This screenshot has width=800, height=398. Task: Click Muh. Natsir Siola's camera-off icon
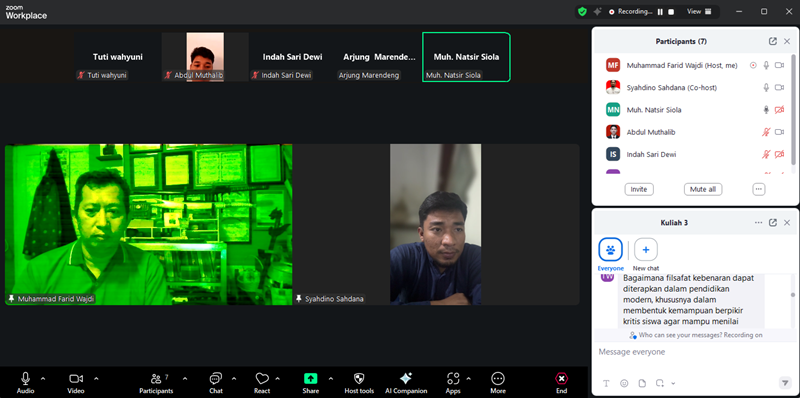pos(779,110)
